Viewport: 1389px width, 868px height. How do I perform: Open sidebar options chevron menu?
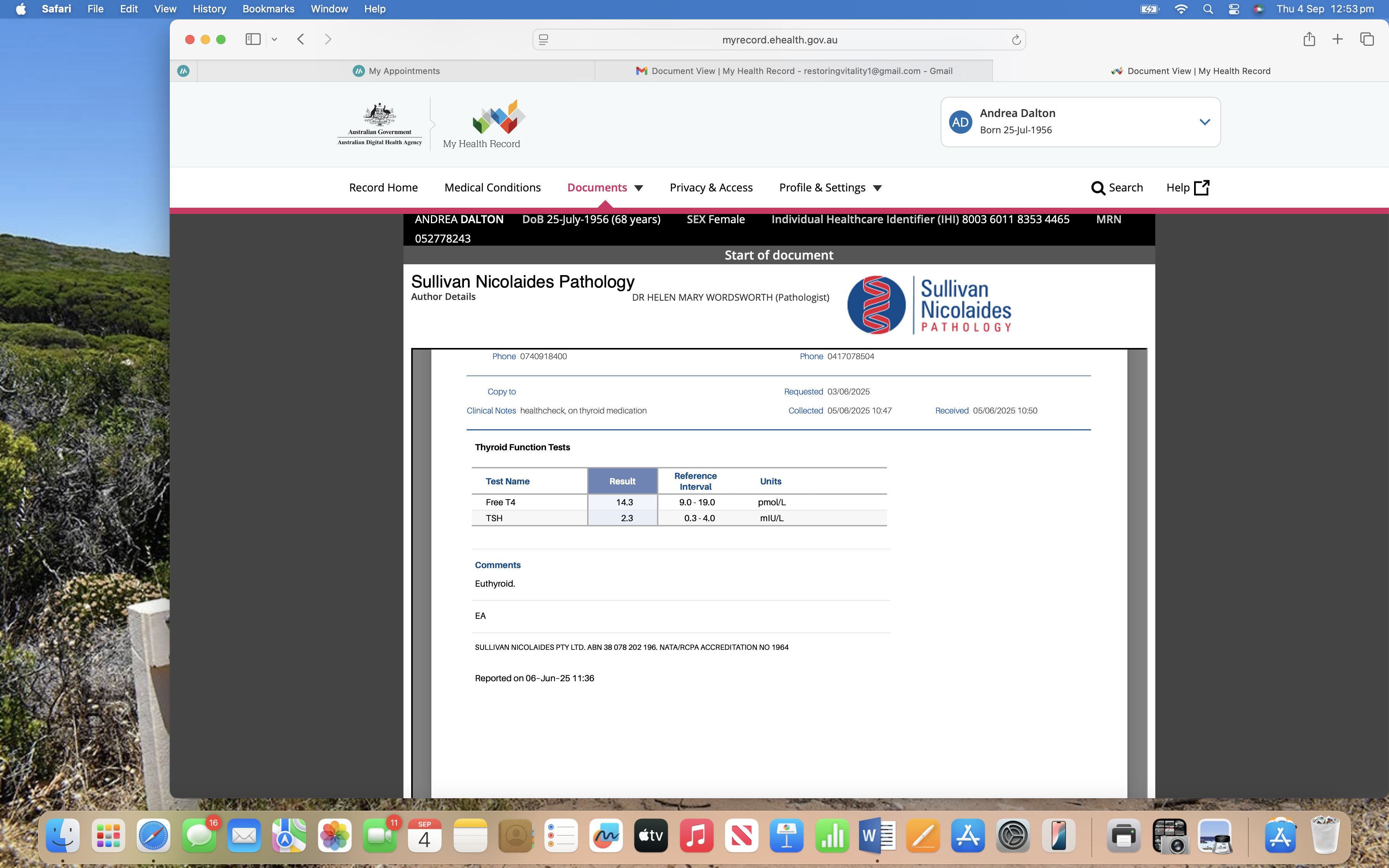click(x=274, y=39)
